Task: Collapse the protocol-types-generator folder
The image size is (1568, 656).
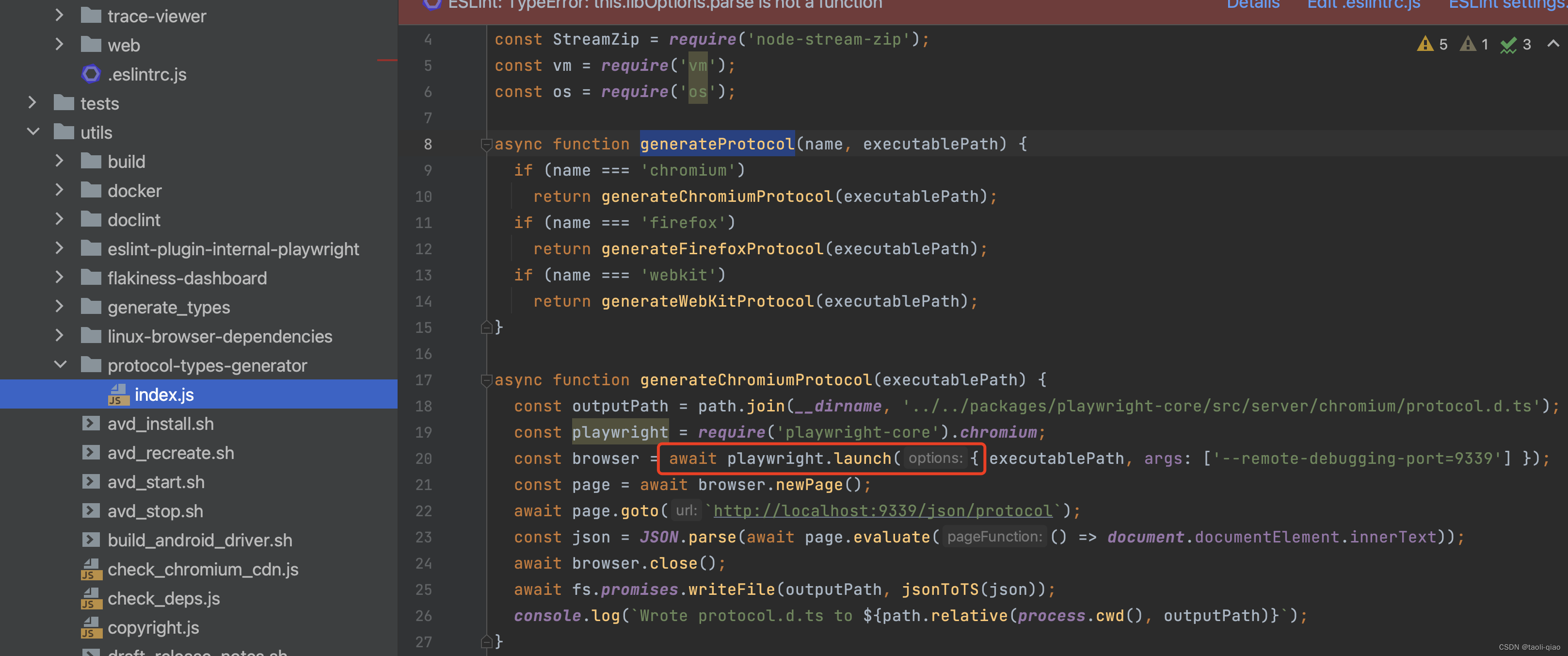Action: (x=60, y=365)
